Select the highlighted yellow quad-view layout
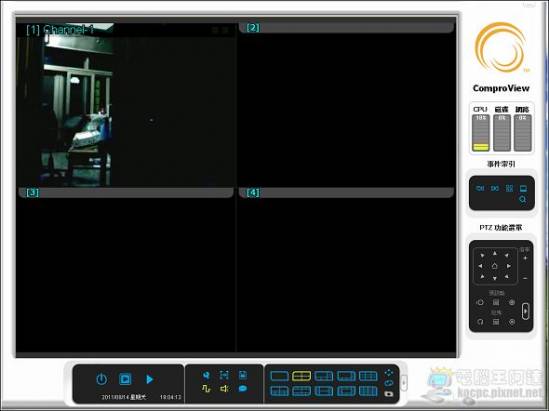549x411 pixels. click(301, 376)
